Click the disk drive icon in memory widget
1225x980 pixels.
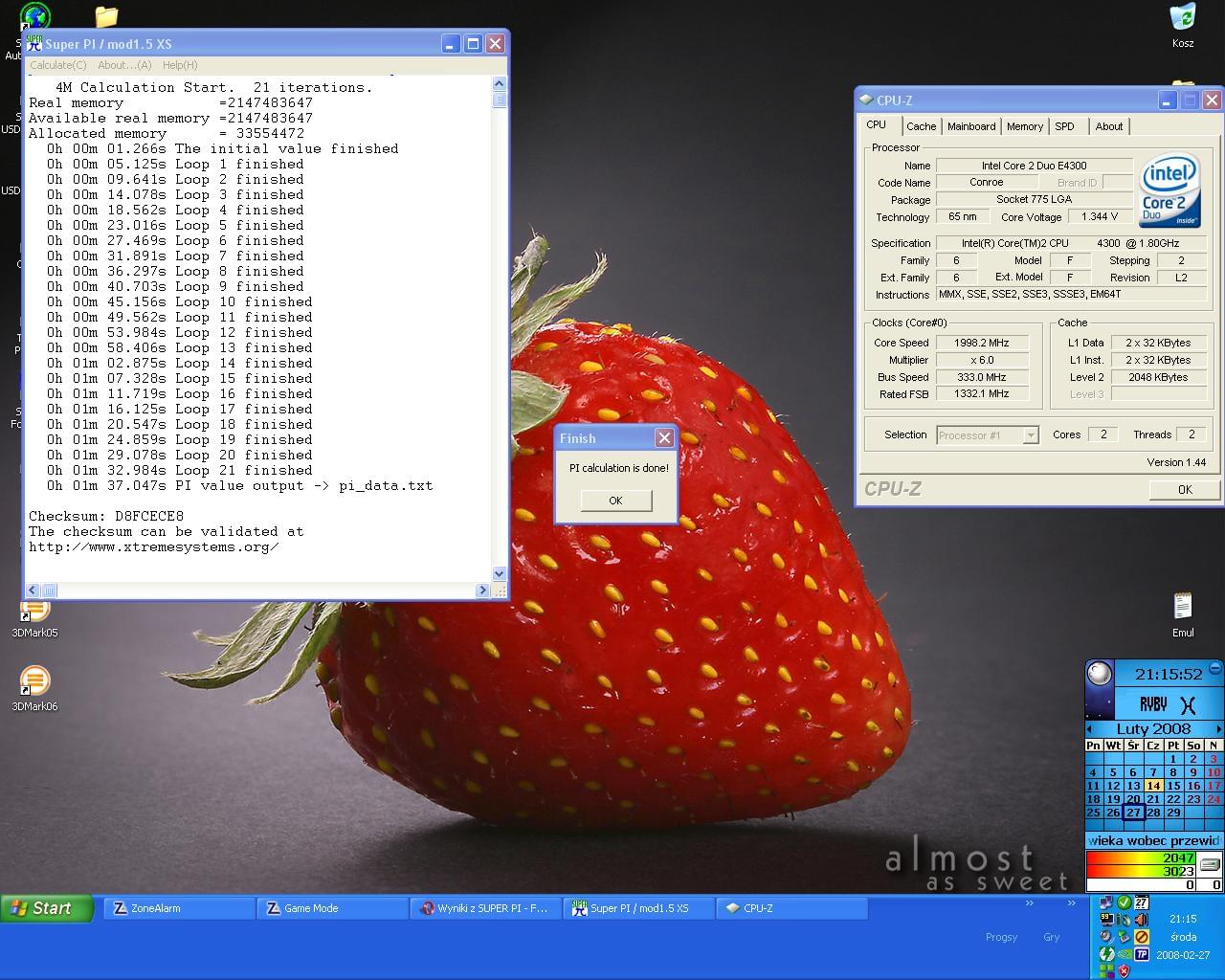(x=1211, y=864)
